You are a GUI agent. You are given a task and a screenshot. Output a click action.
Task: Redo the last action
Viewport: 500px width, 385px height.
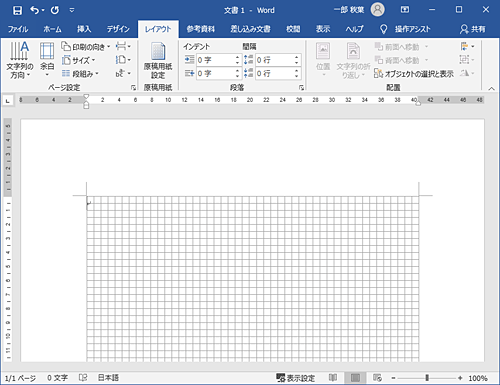pos(55,10)
